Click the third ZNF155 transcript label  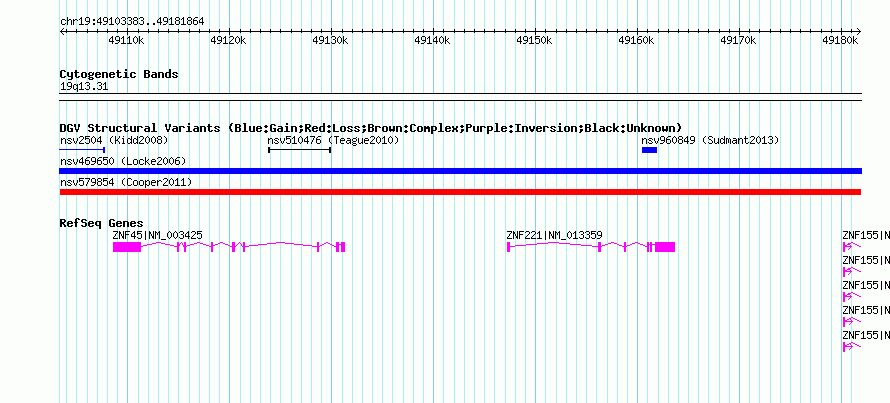pos(866,285)
